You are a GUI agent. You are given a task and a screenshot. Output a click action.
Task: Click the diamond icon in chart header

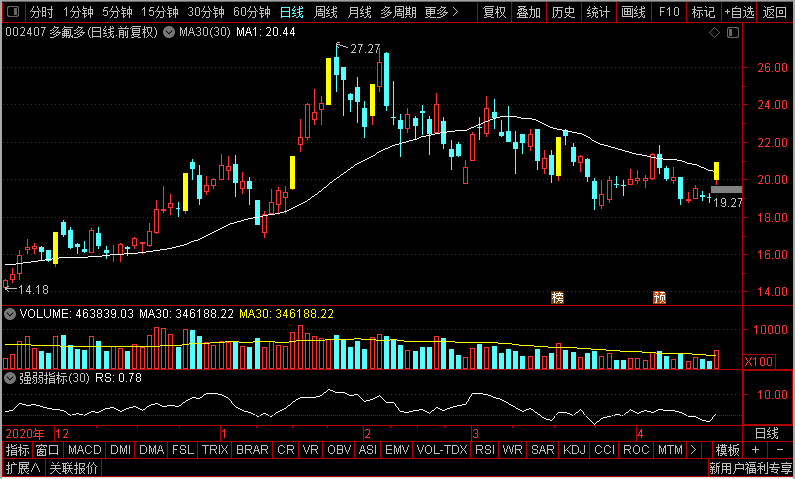click(714, 33)
